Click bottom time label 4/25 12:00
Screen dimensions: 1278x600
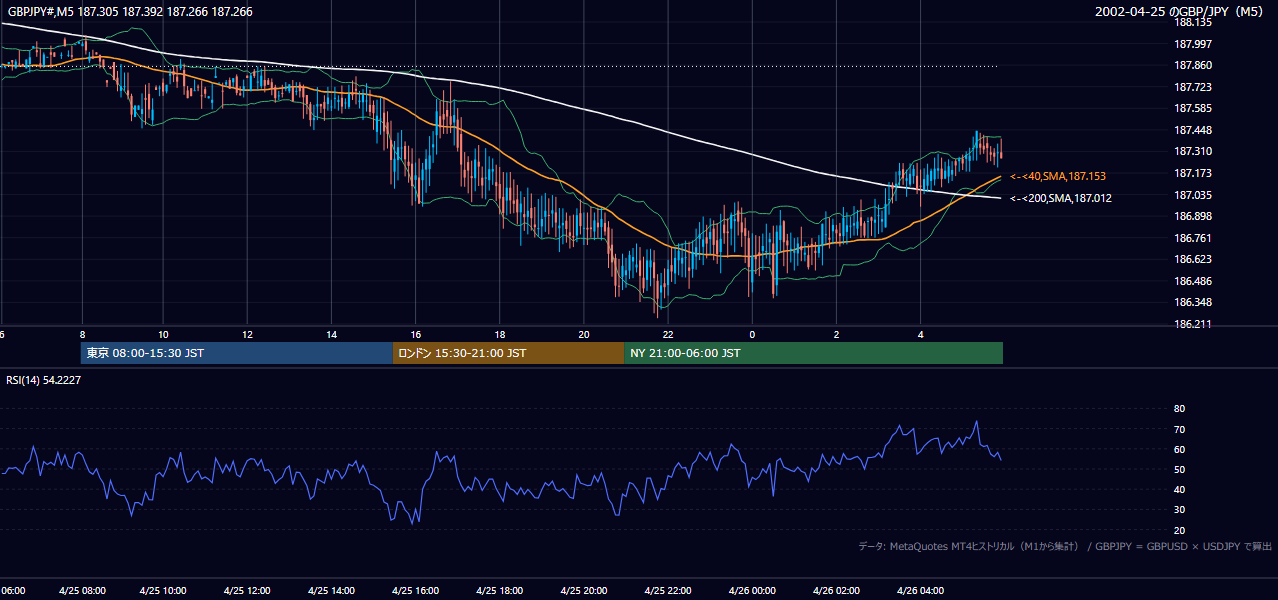click(248, 590)
